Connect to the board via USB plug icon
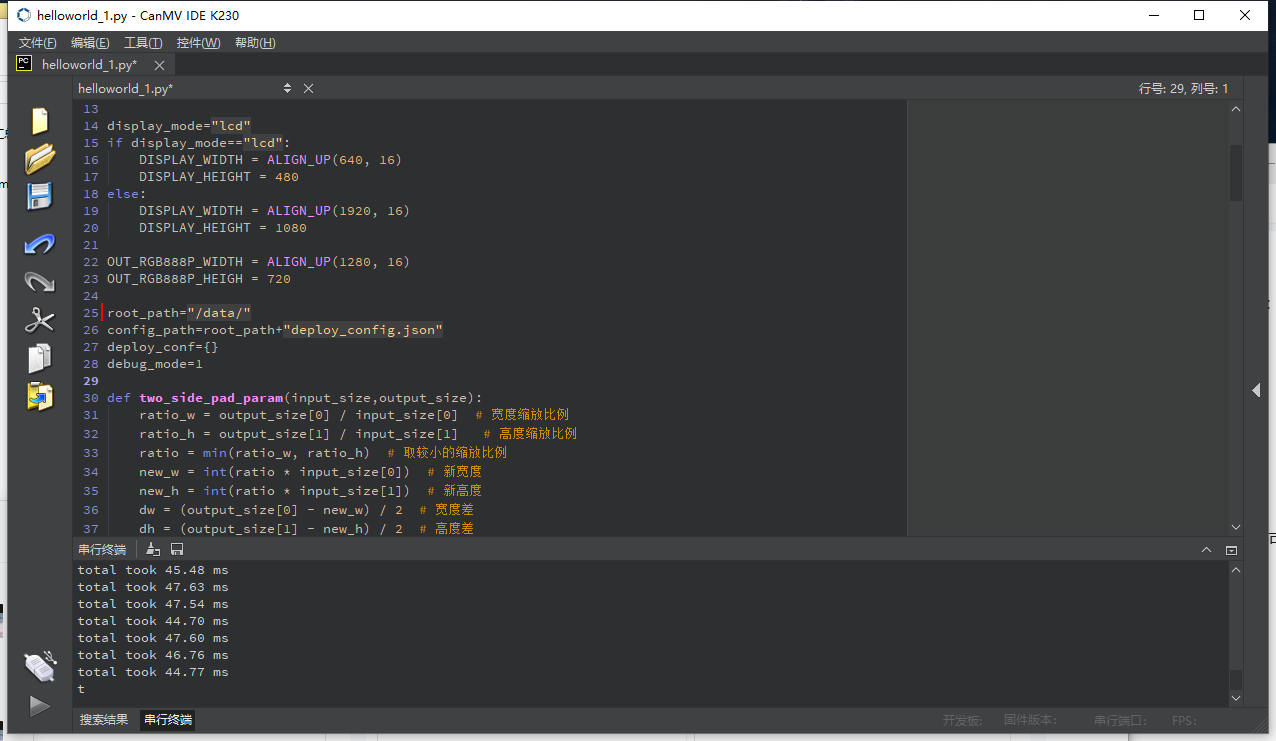This screenshot has height=741, width=1276. tap(40, 666)
